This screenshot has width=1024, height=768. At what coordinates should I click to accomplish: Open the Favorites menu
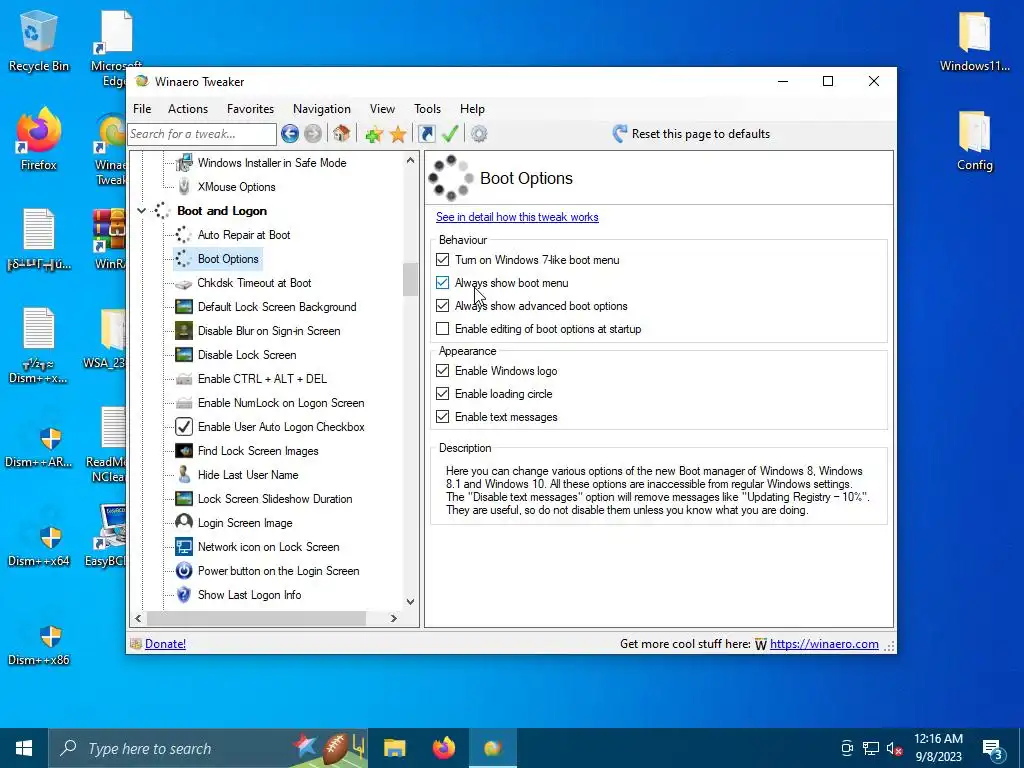250,109
